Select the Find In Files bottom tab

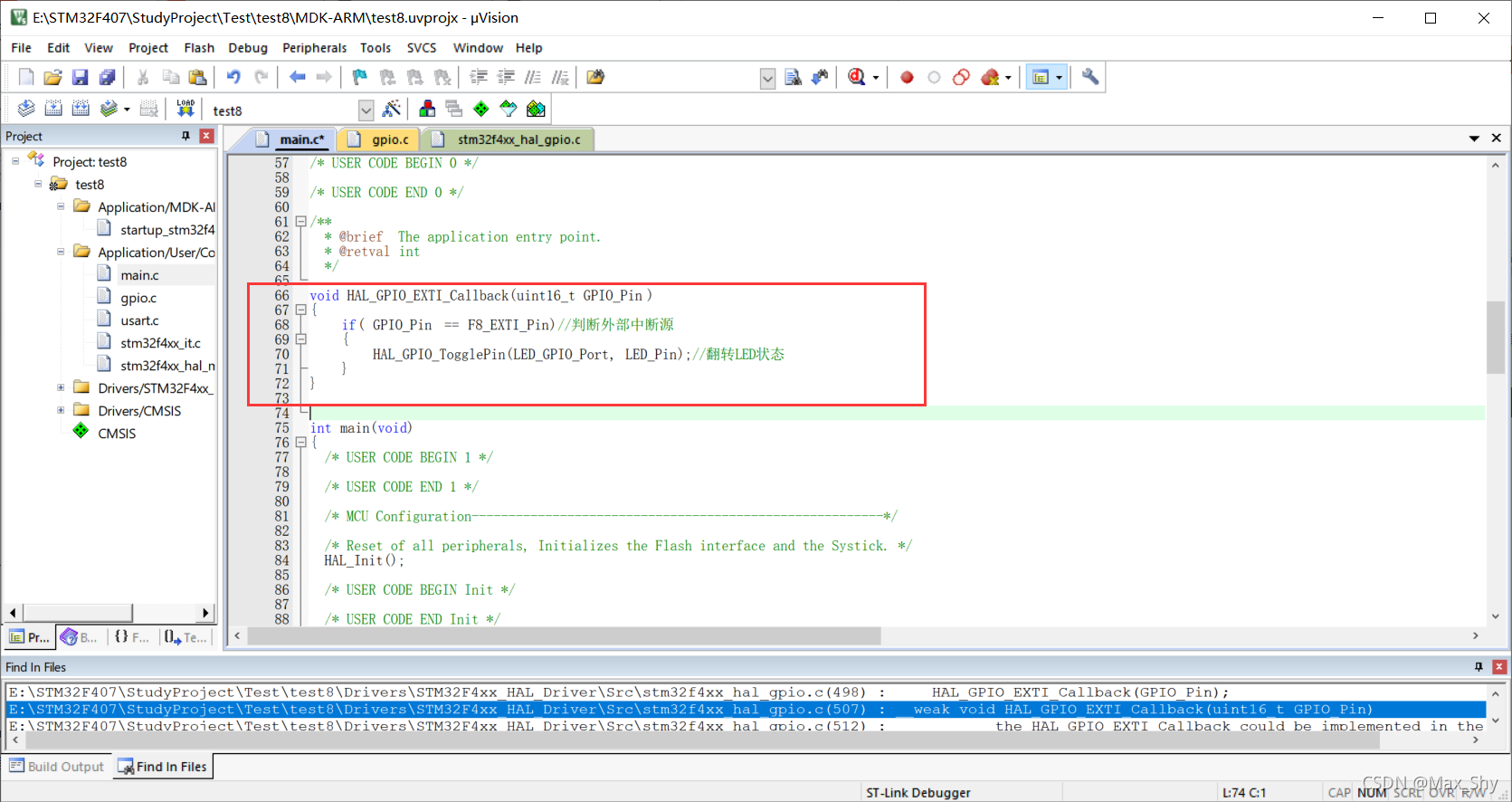[163, 767]
